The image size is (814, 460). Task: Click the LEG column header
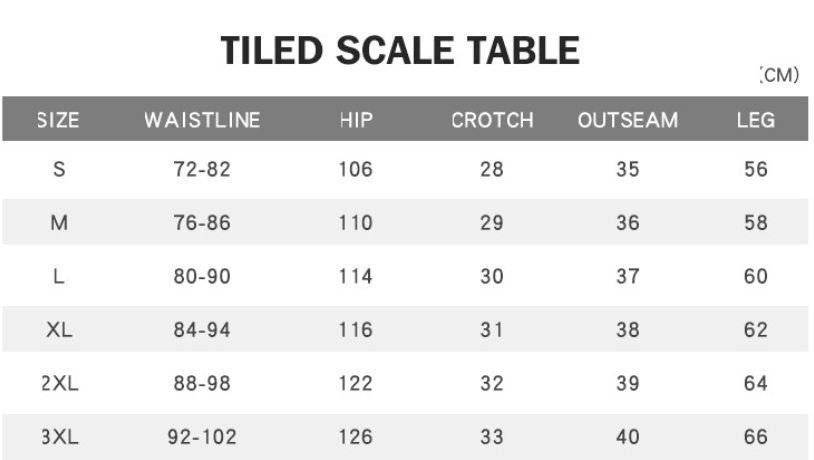pyautogui.click(x=755, y=120)
